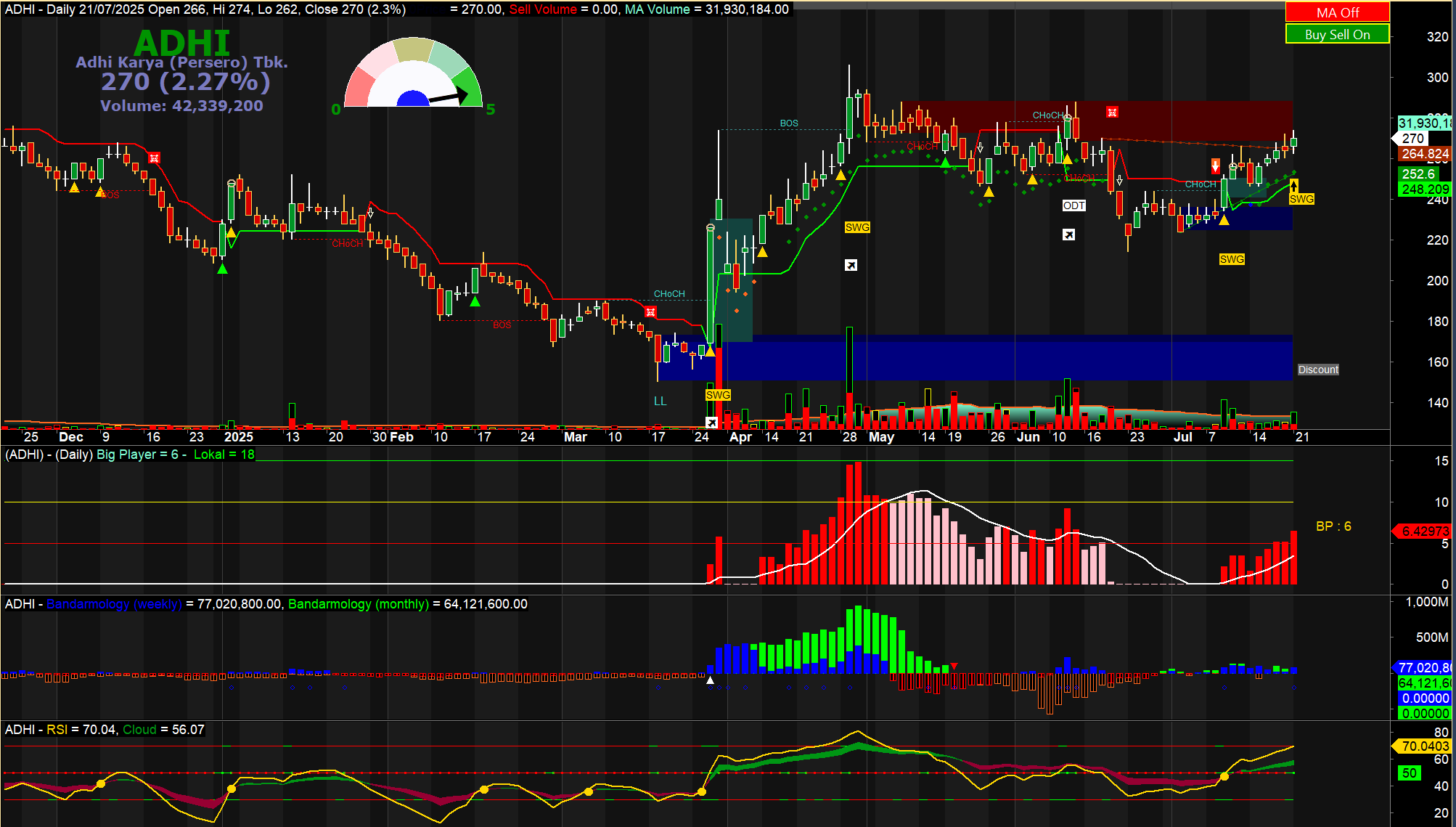1456x827 pixels.
Task: Click the green triangle marker in mid-May
Action: (x=945, y=162)
